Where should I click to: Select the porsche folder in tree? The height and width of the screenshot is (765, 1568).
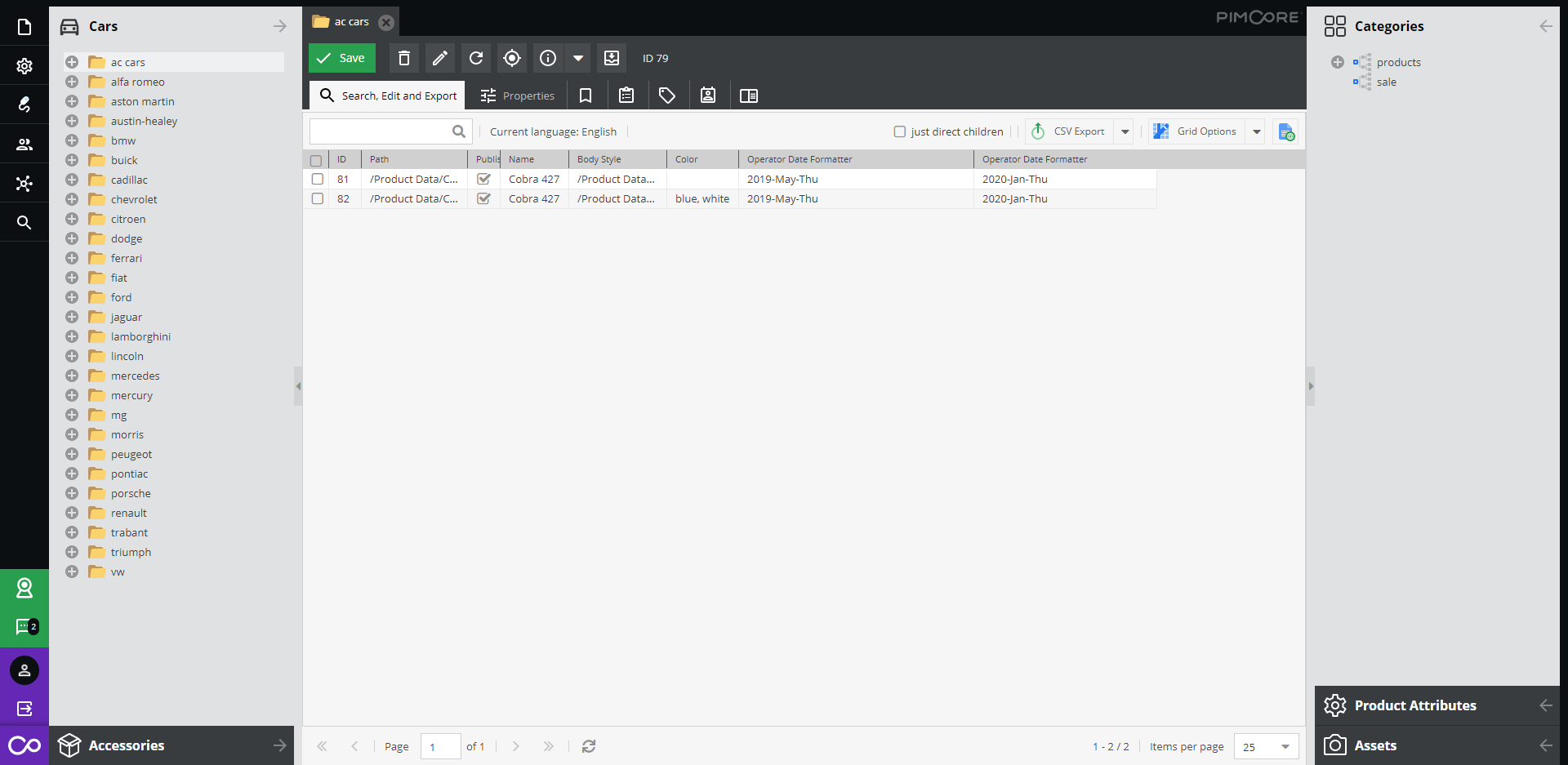coord(131,493)
